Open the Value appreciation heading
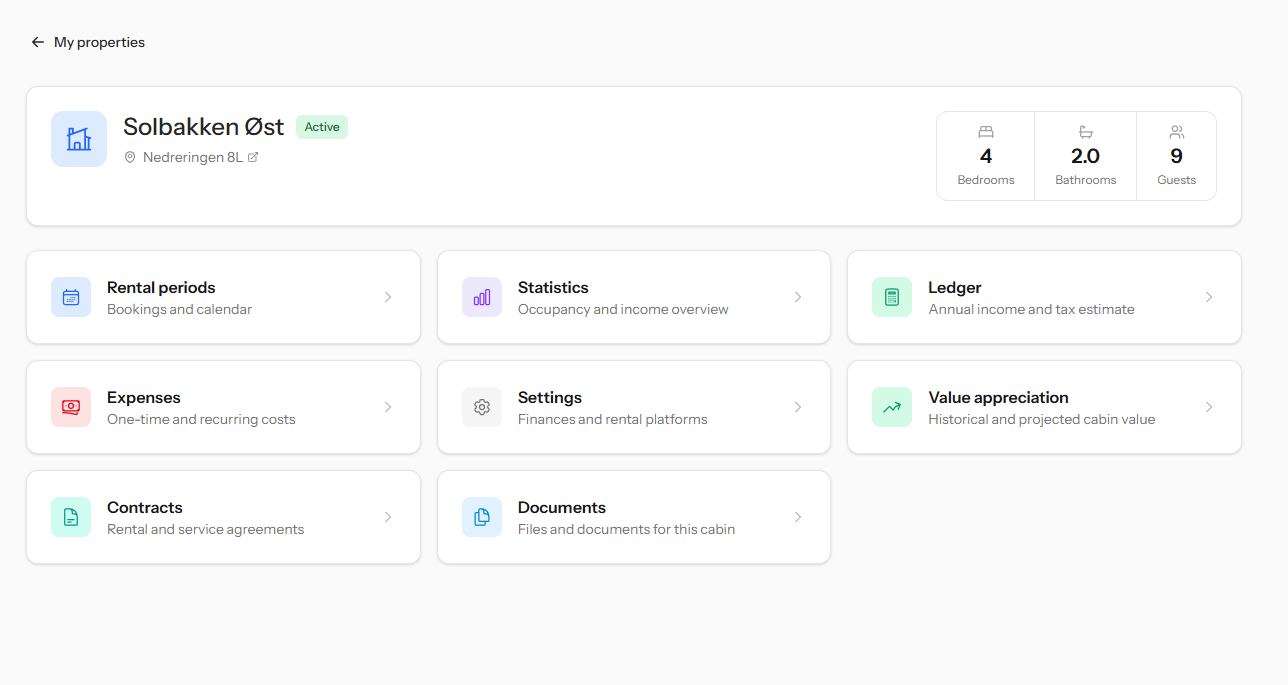The width and height of the screenshot is (1288, 685). 999,397
